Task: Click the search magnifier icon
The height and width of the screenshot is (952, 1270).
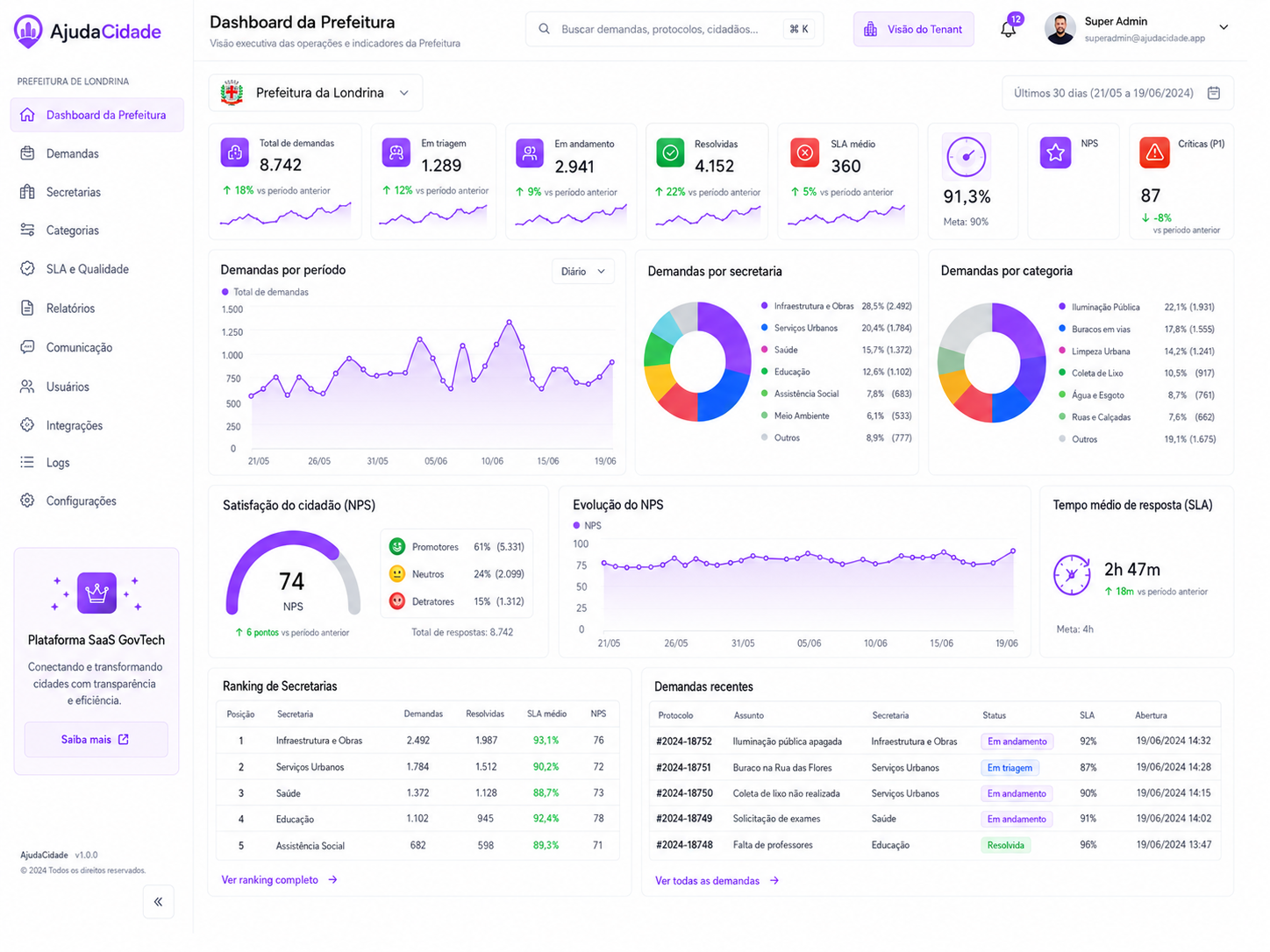Action: click(x=545, y=29)
